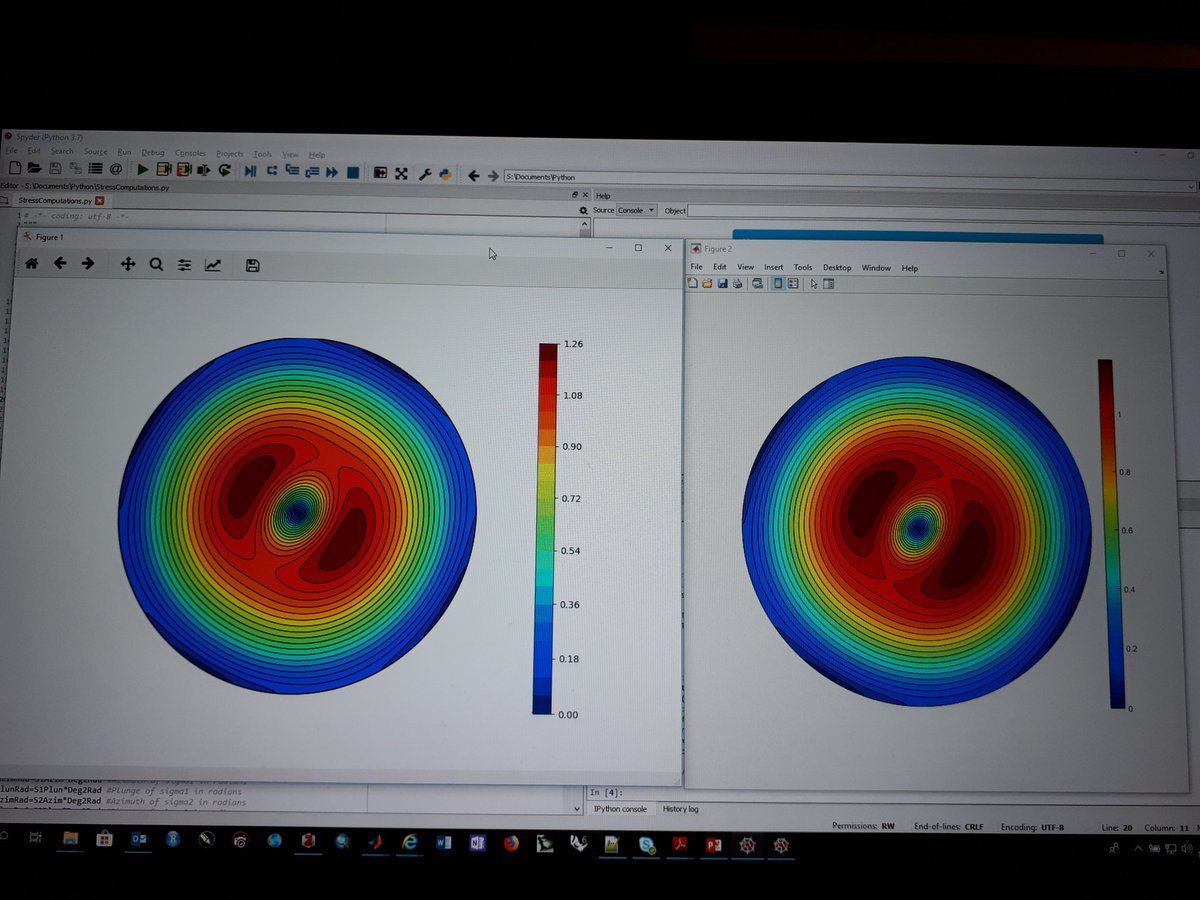The height and width of the screenshot is (900, 1200).
Task: Open the Desktop menu in Figure 2
Action: pos(837,268)
